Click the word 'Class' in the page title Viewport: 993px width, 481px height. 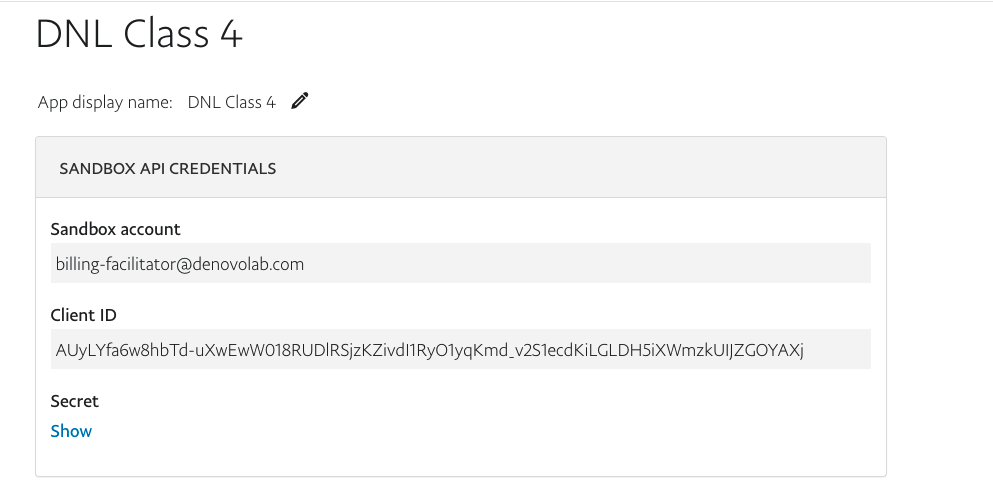(x=166, y=34)
